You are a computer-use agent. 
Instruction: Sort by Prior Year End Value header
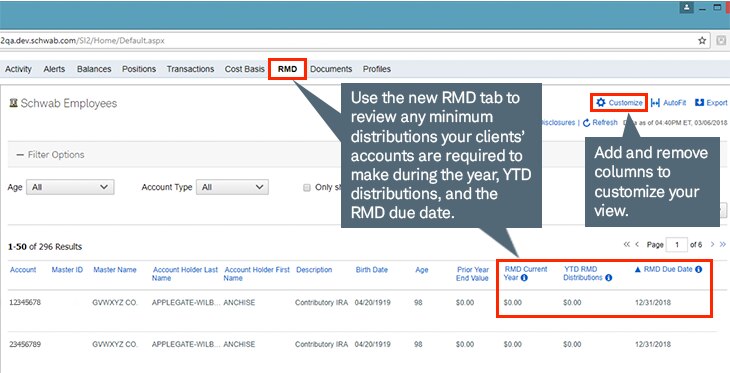[472, 274]
